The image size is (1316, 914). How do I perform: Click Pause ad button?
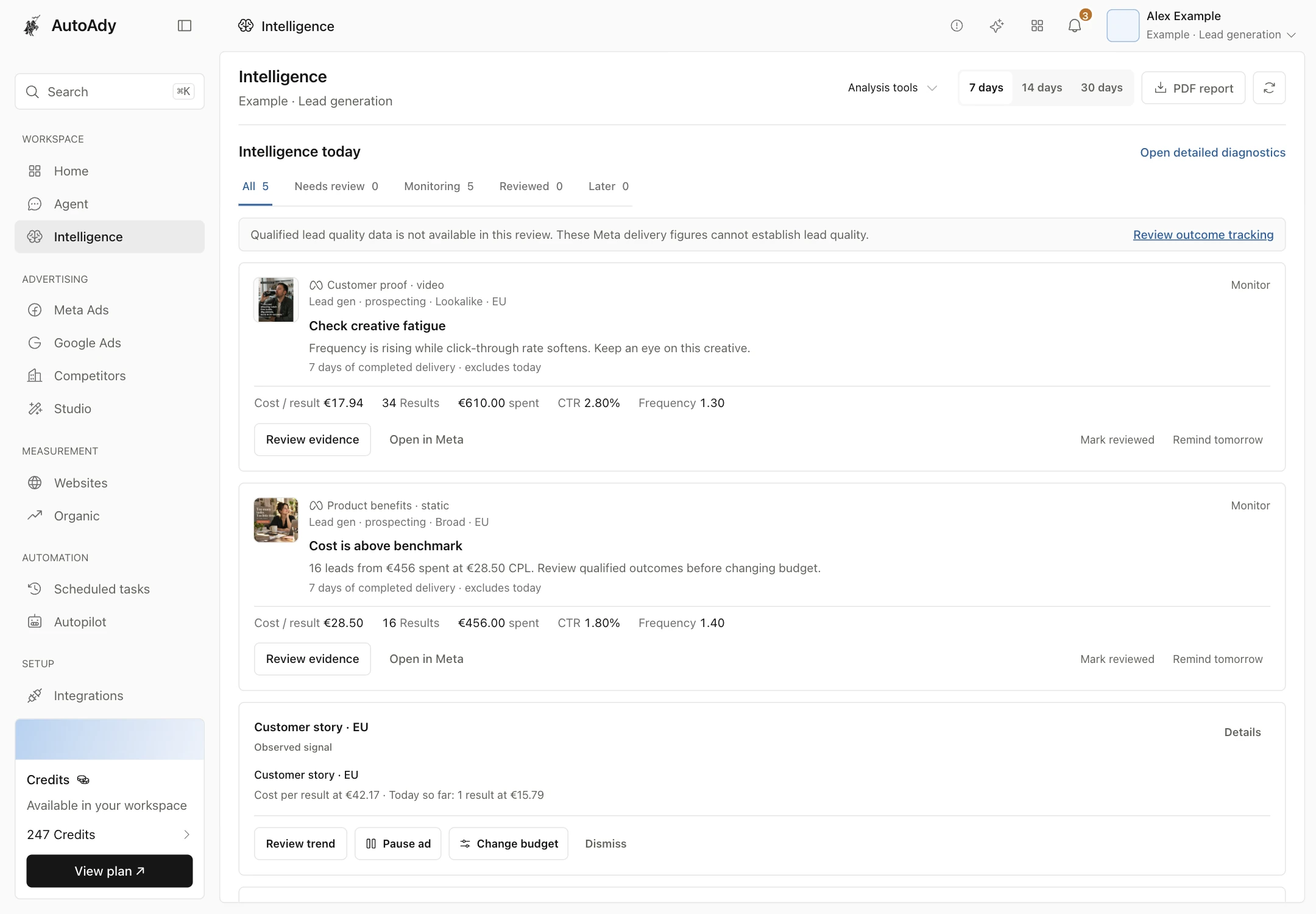pyautogui.click(x=398, y=843)
